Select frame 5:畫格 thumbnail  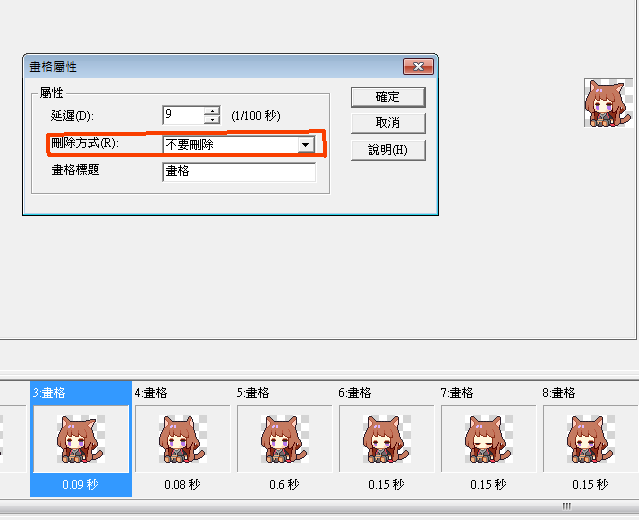[284, 439]
